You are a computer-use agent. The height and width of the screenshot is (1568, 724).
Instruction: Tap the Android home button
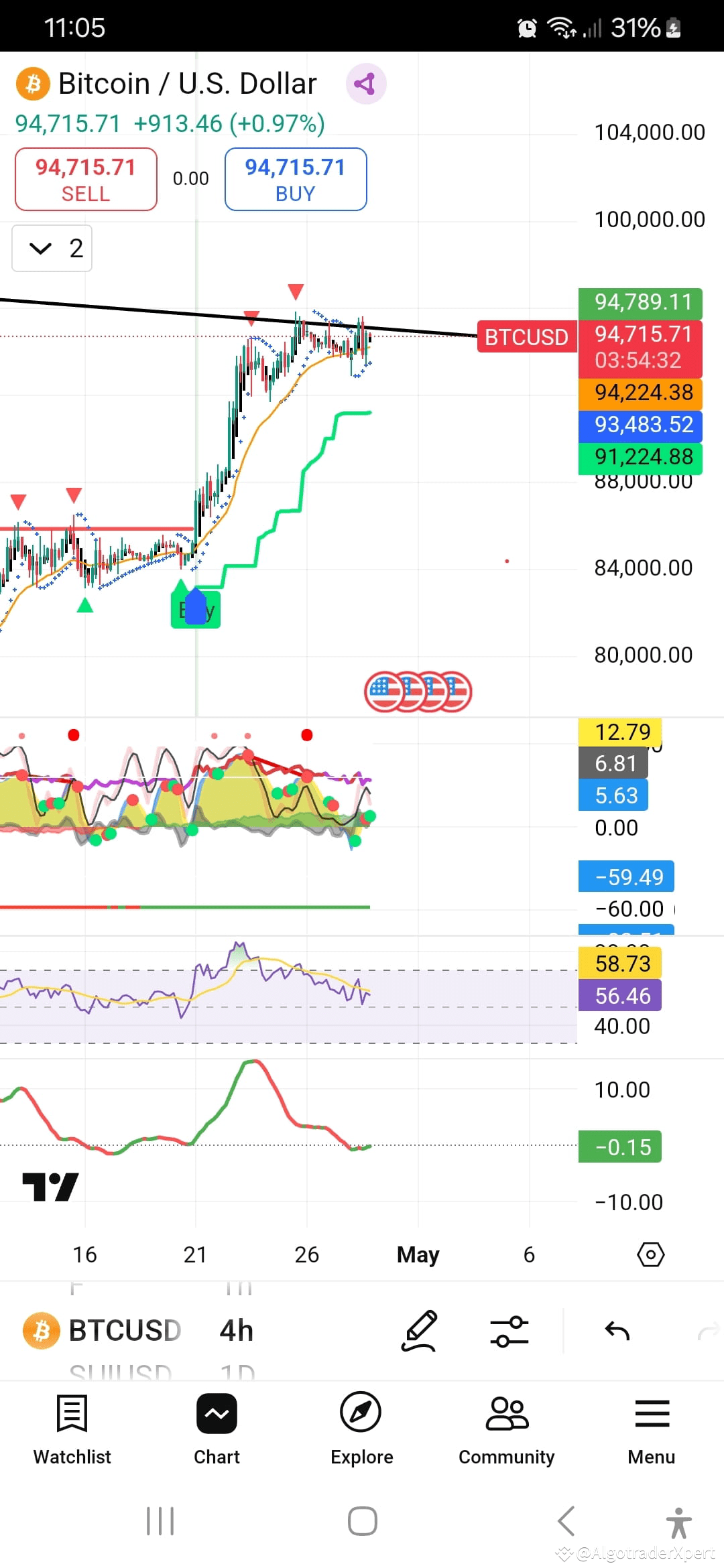click(x=362, y=1521)
